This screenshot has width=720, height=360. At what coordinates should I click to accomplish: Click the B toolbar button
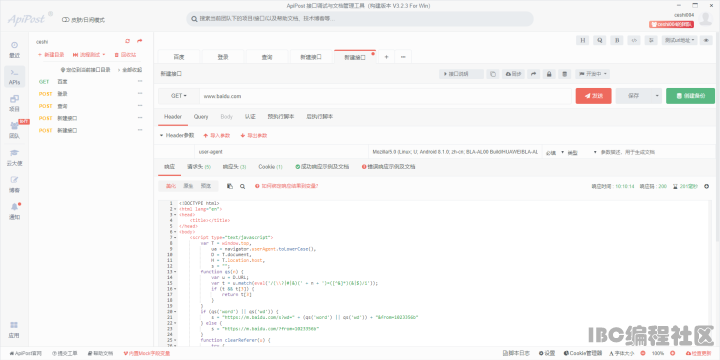point(617,40)
